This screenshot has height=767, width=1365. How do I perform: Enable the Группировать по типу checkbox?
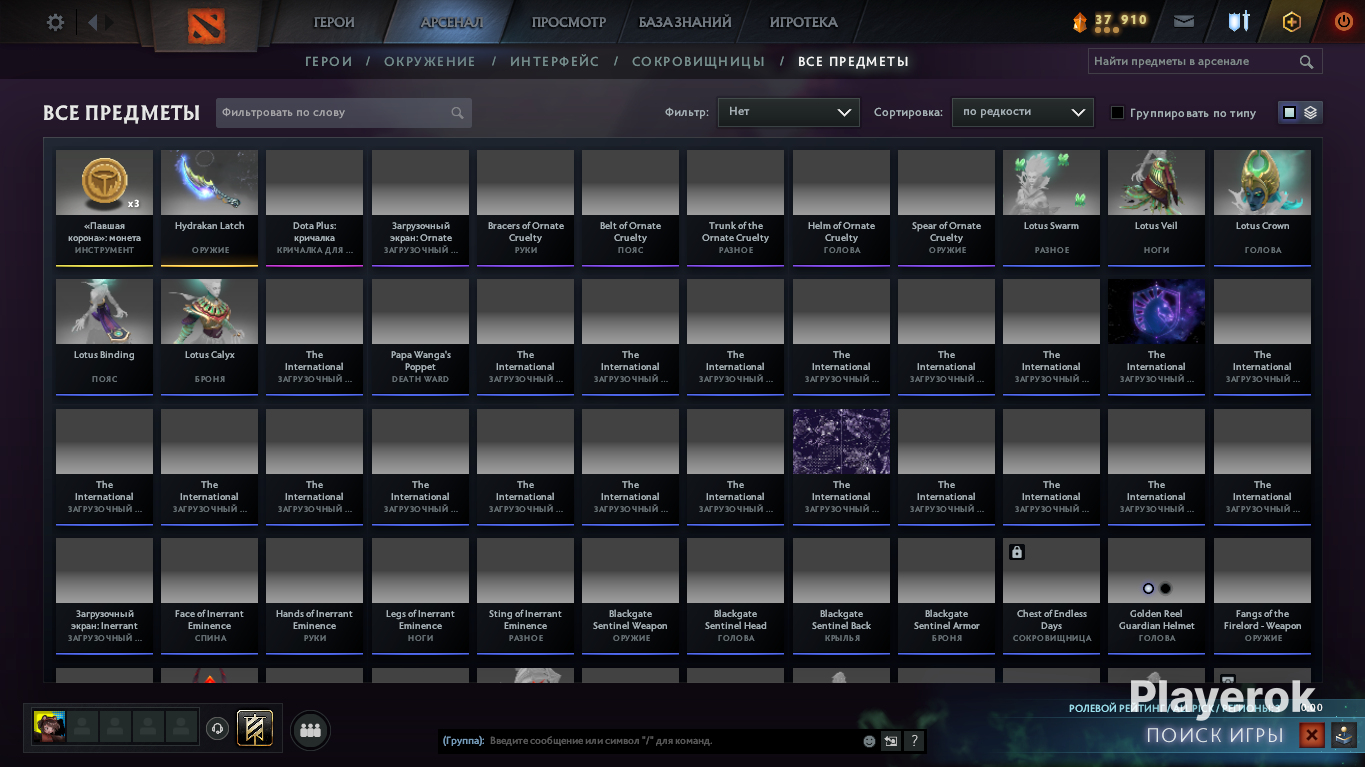pos(1118,113)
